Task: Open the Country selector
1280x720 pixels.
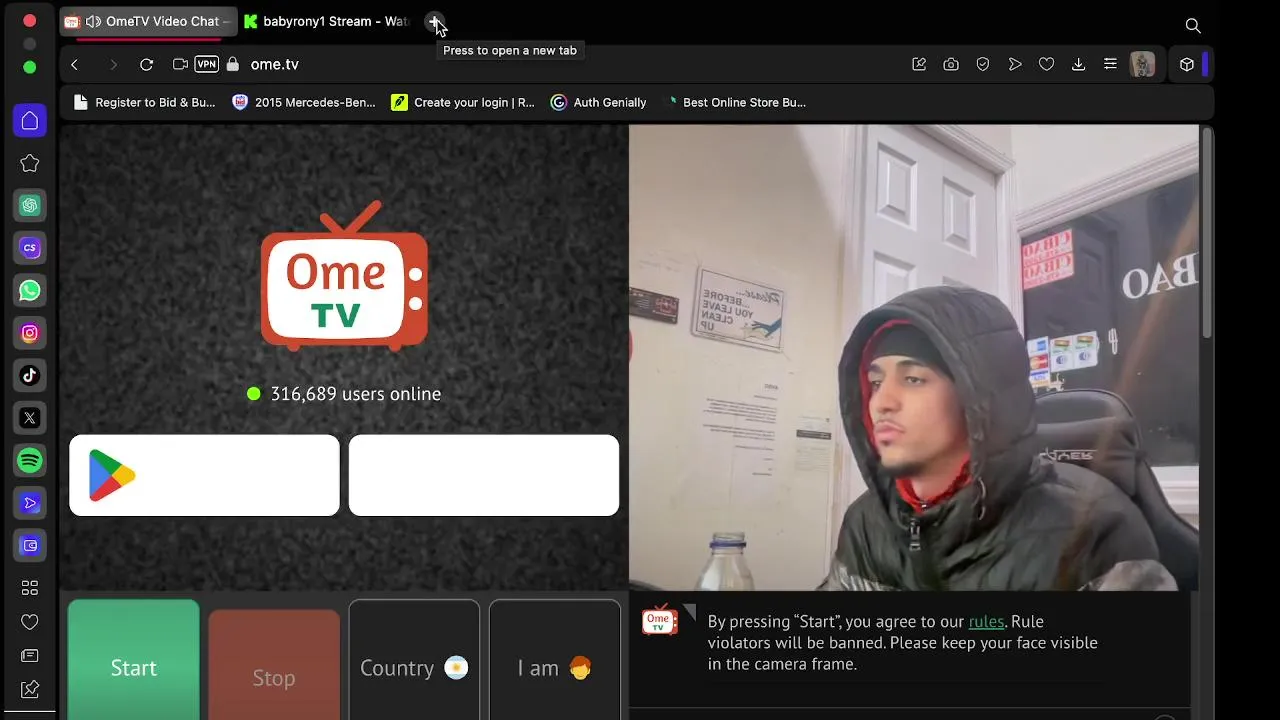Action: (414, 660)
